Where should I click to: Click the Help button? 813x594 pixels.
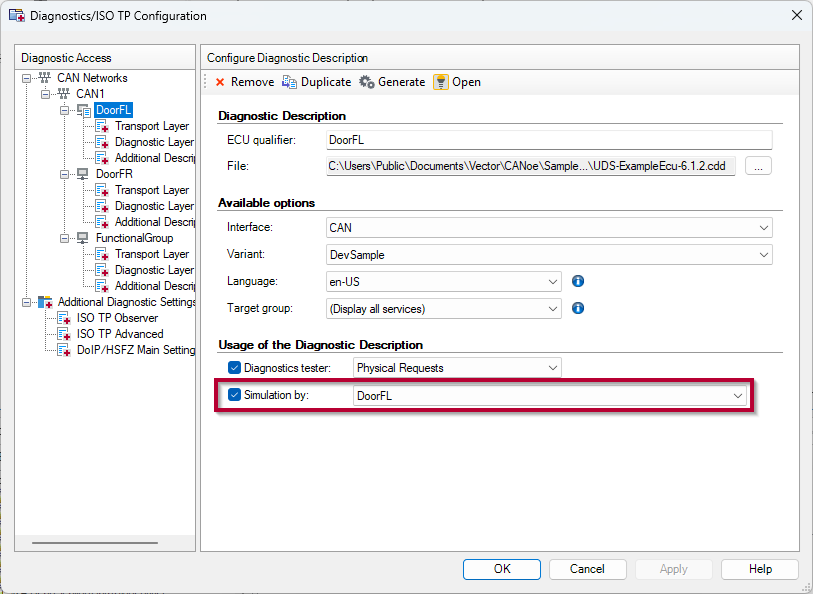pos(760,569)
